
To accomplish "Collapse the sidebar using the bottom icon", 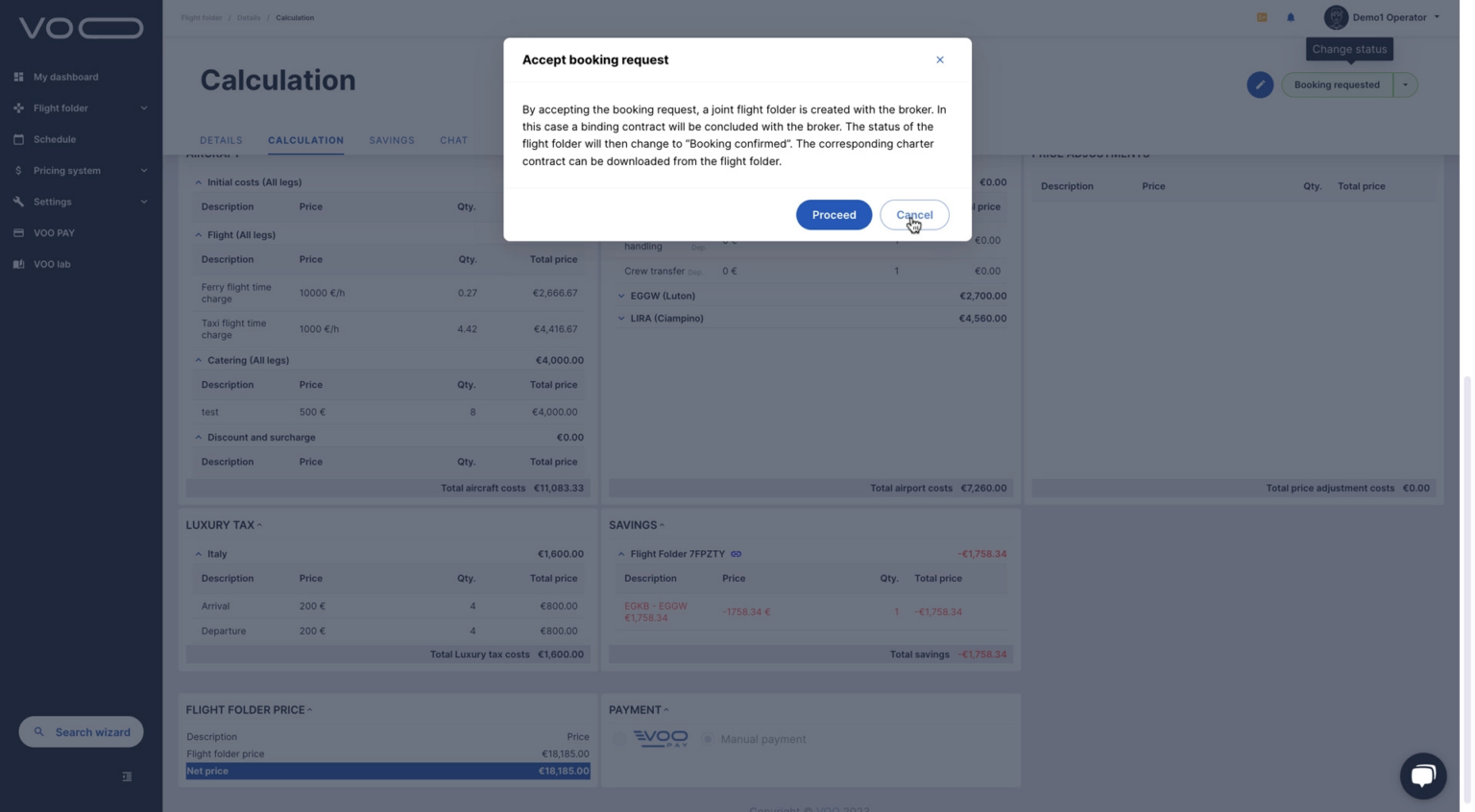I will coord(127,776).
